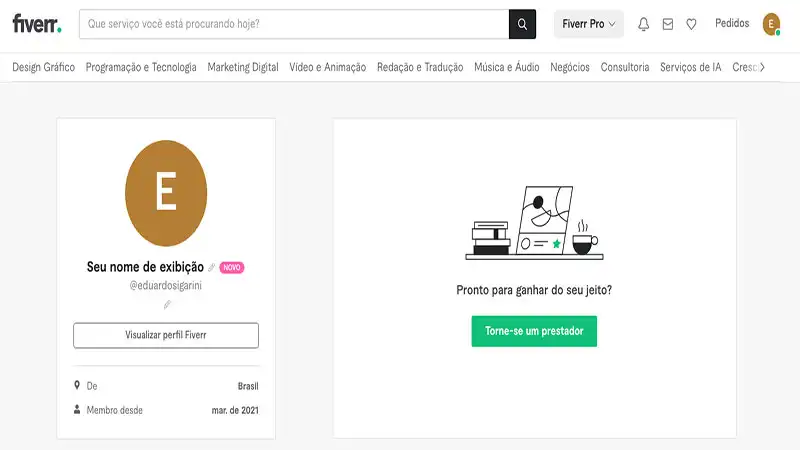Open the Serviços de IA category
Viewport: 800px width, 450px height.
pos(691,68)
